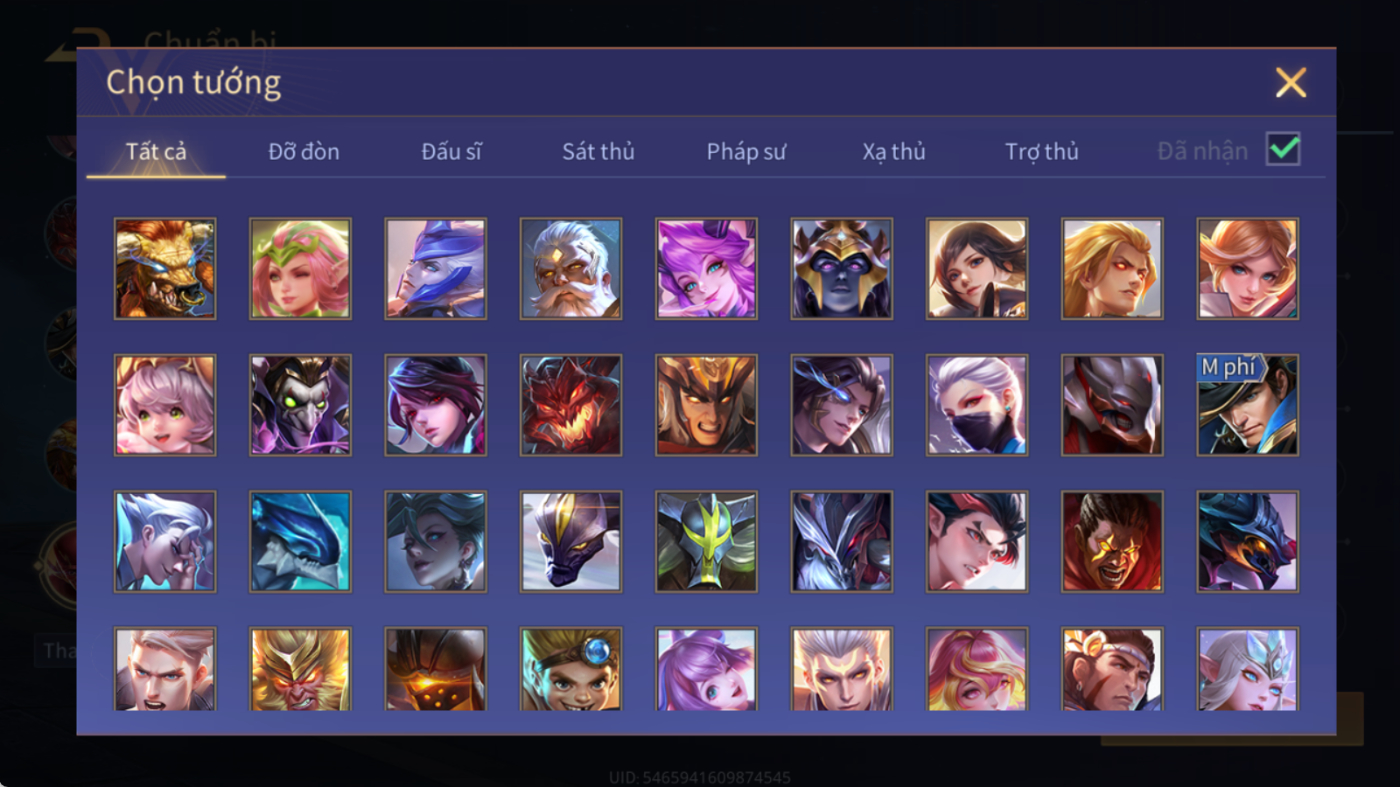Screen dimensions: 1400x787
Task: Select the golden monkey king hero
Action: click(300, 669)
